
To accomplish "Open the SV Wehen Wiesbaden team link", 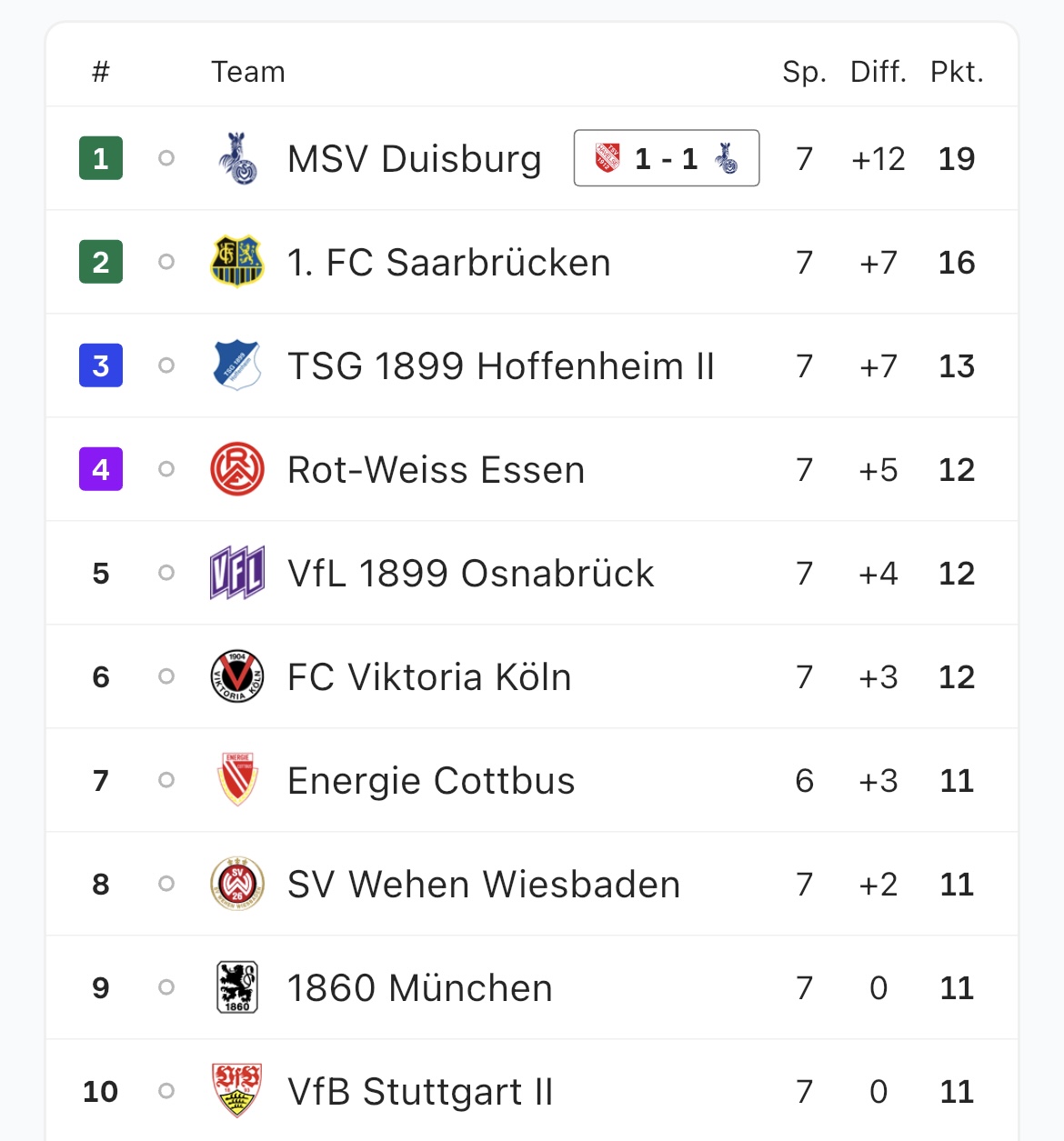I will tap(484, 885).
